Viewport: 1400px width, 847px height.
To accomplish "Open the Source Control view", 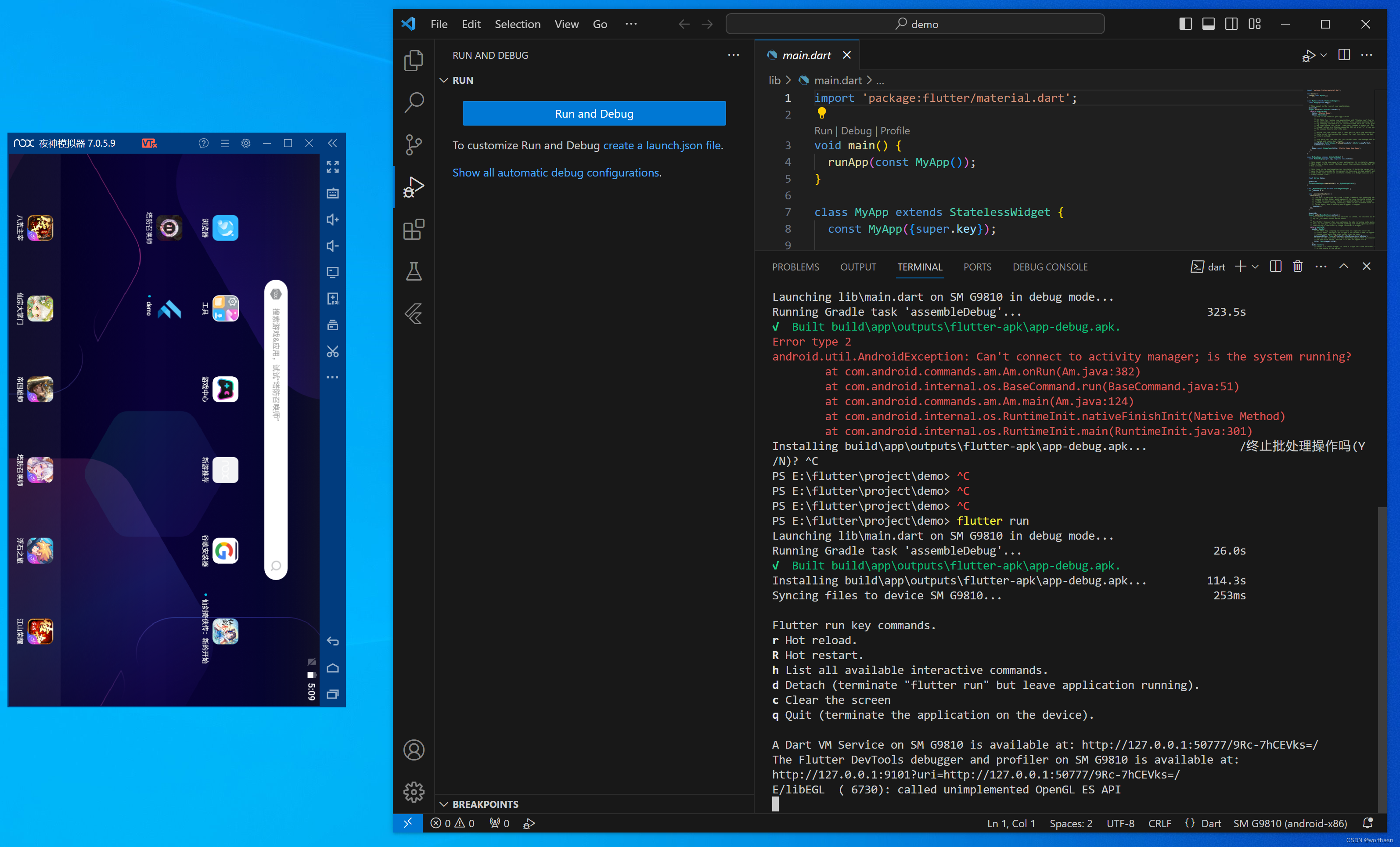I will point(414,144).
